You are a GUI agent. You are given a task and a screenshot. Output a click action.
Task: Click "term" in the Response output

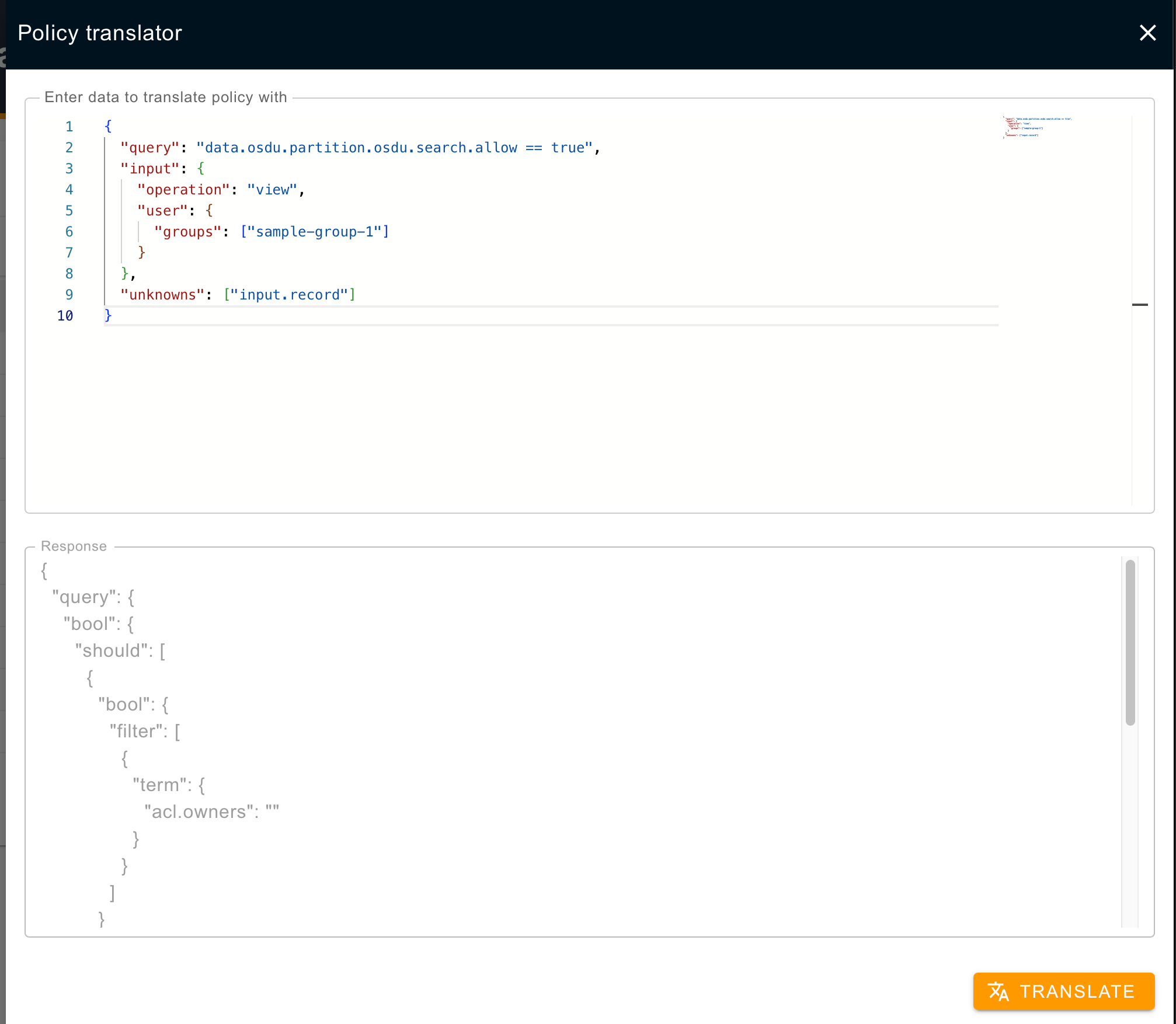[x=159, y=785]
